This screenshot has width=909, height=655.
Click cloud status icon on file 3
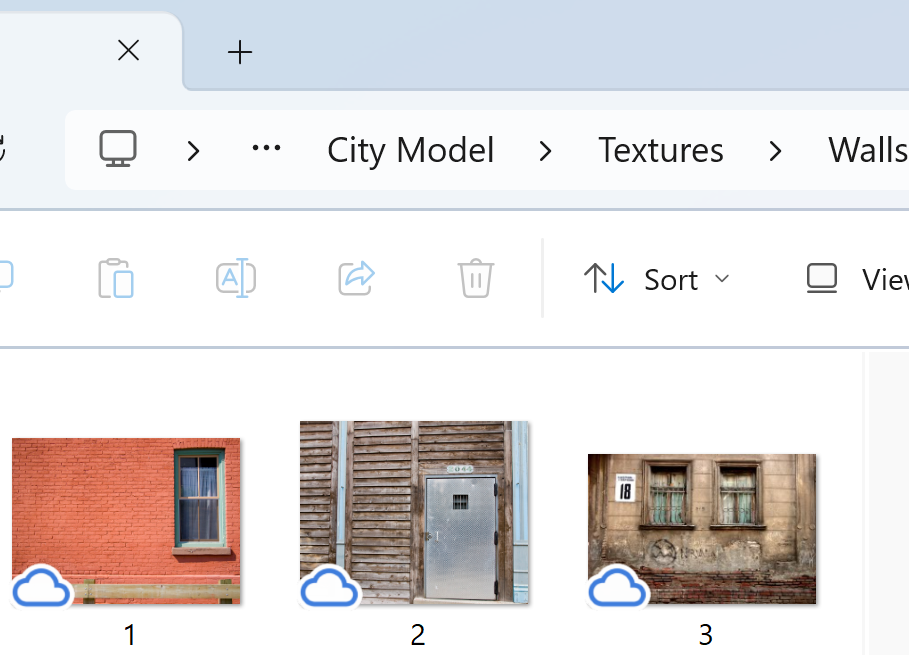pos(617,587)
